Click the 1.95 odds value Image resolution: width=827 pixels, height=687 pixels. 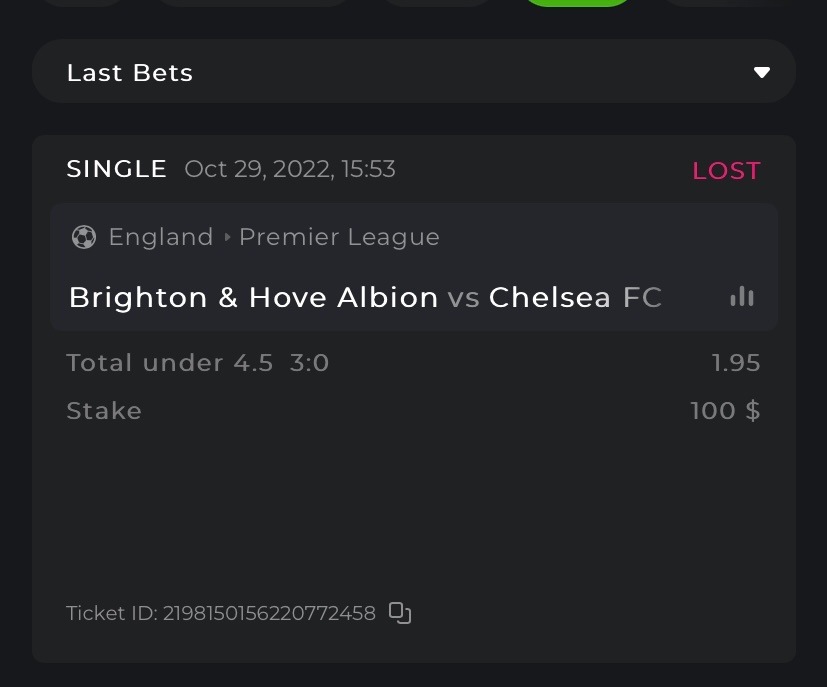point(736,362)
